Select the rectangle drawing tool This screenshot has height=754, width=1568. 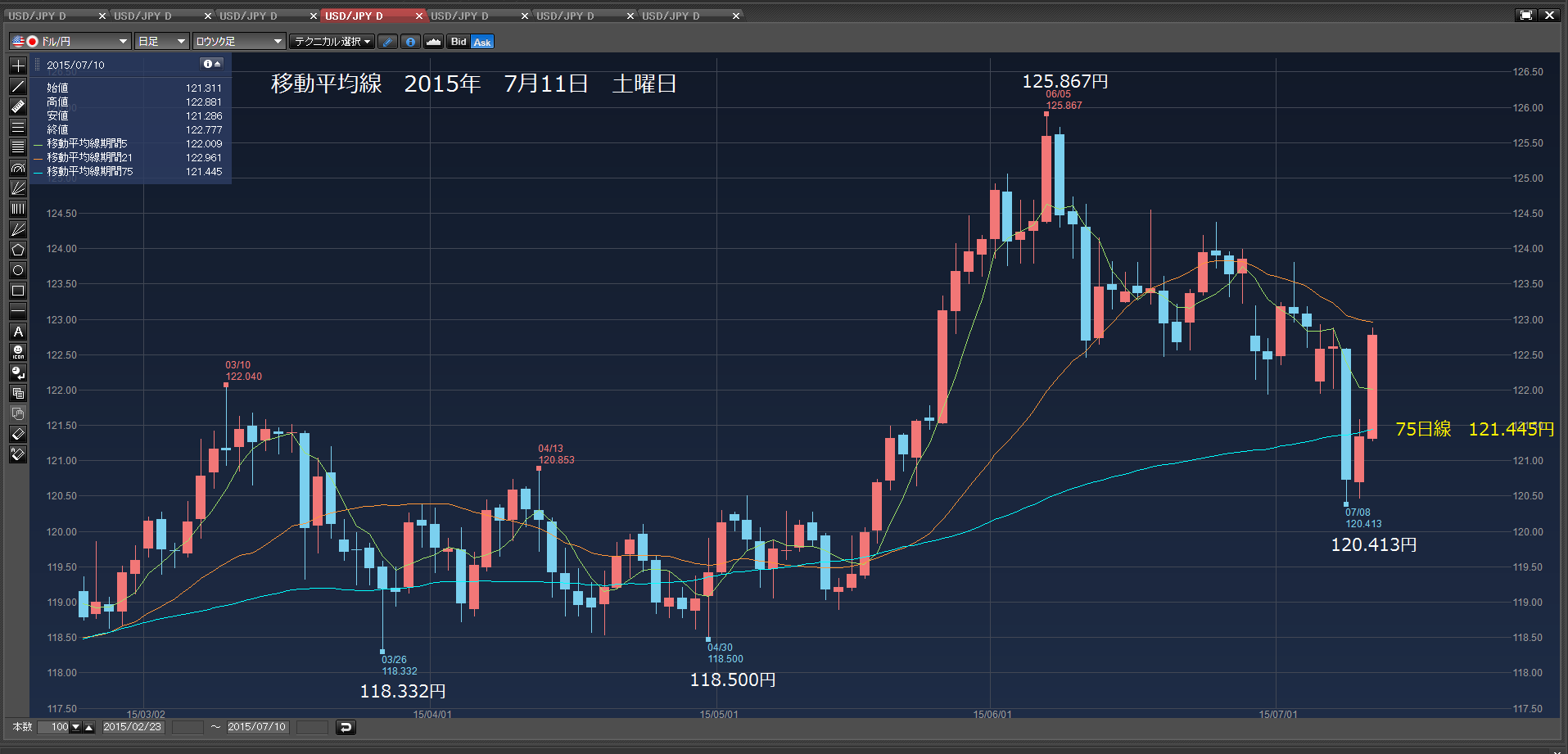(18, 291)
